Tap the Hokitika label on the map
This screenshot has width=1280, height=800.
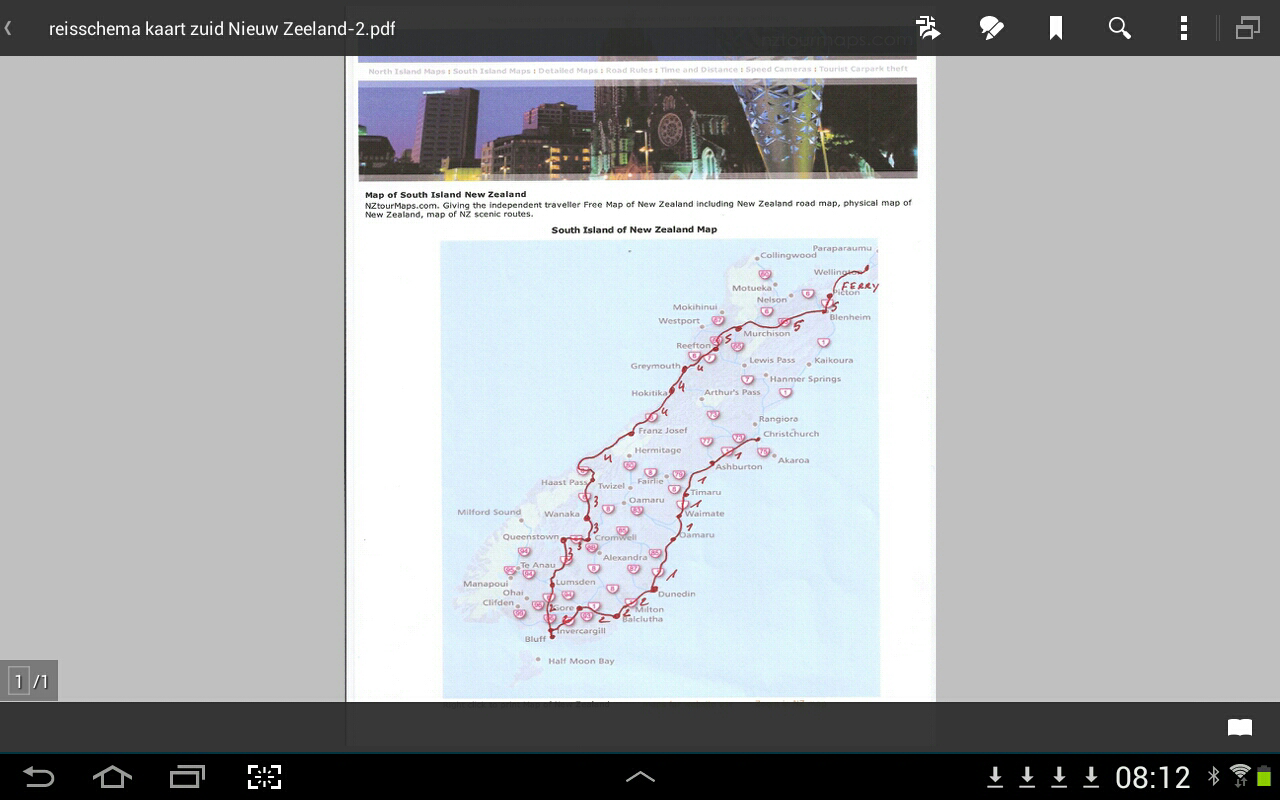tap(649, 394)
